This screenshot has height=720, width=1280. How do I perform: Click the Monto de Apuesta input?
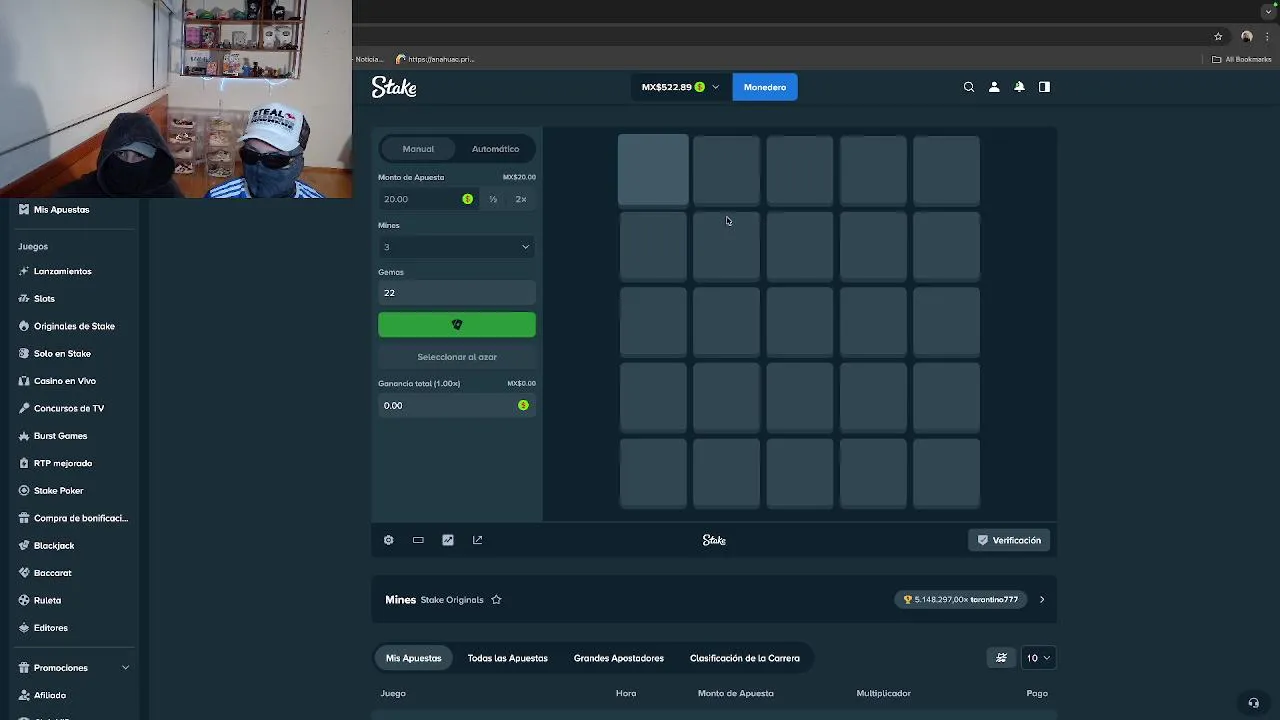[x=428, y=199]
